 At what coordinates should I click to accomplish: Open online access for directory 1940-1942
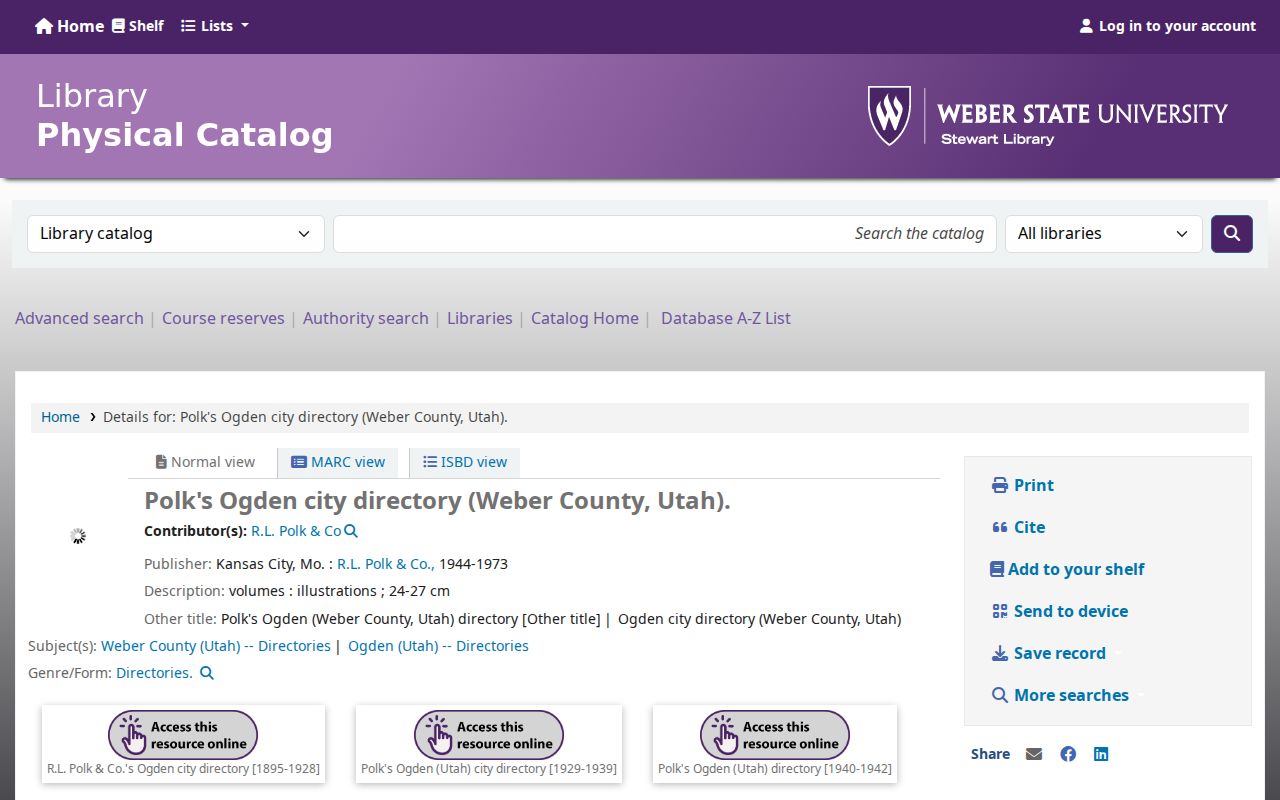click(x=775, y=735)
